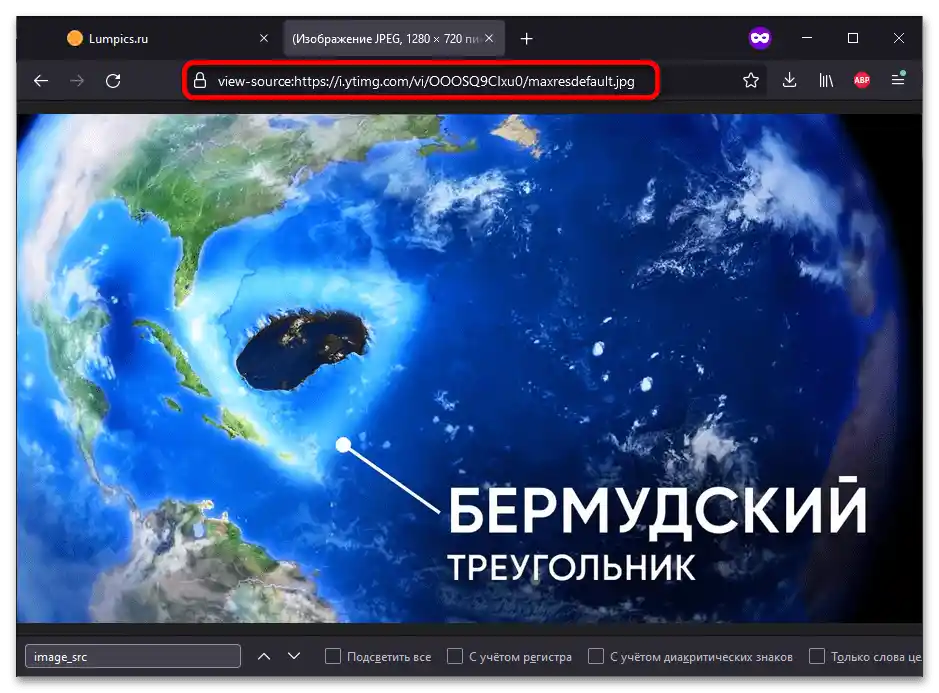The height and width of the screenshot is (693, 939).
Task: Go forward to next page
Action: (77, 80)
